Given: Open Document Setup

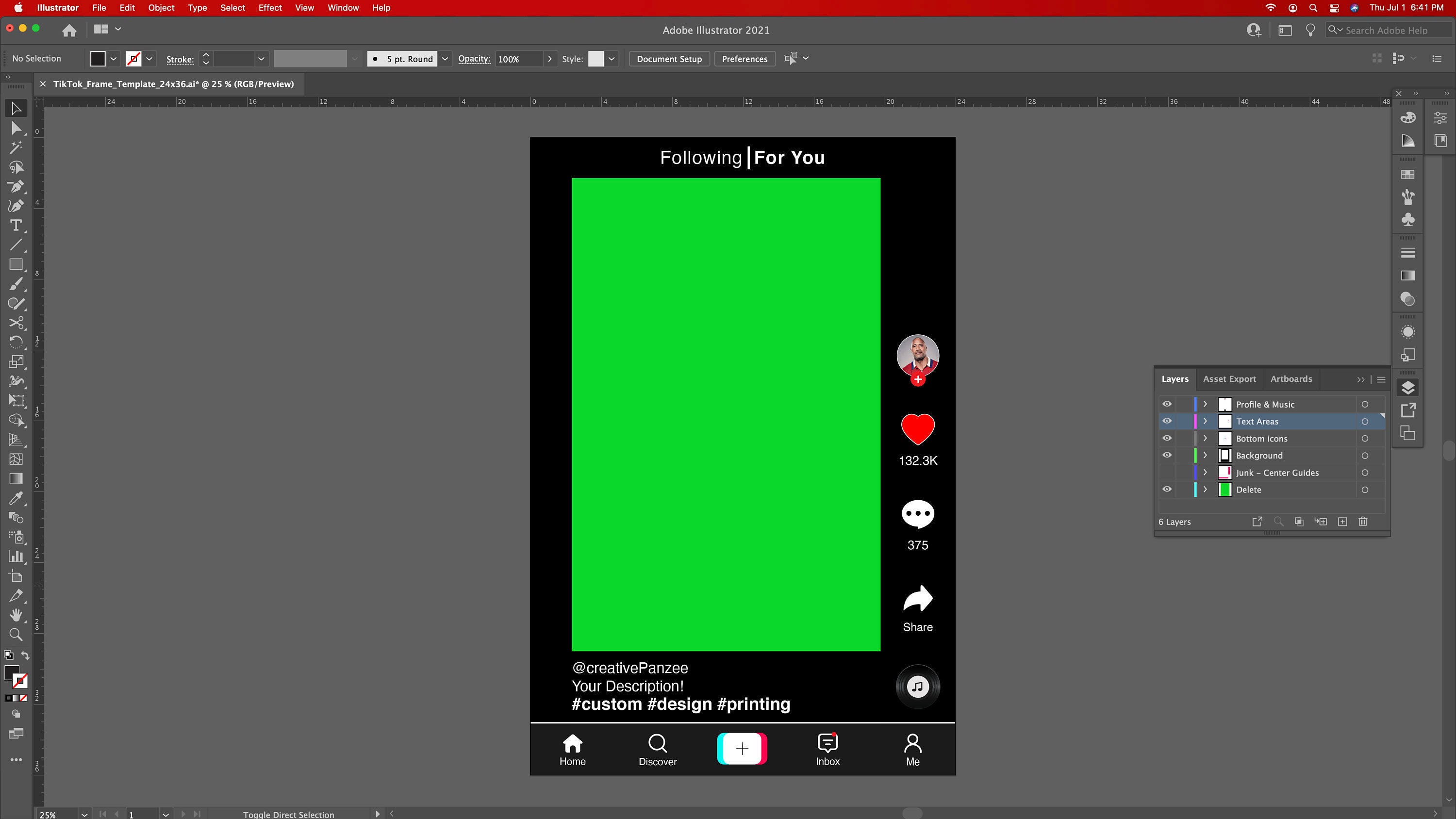Looking at the screenshot, I should pyautogui.click(x=669, y=58).
